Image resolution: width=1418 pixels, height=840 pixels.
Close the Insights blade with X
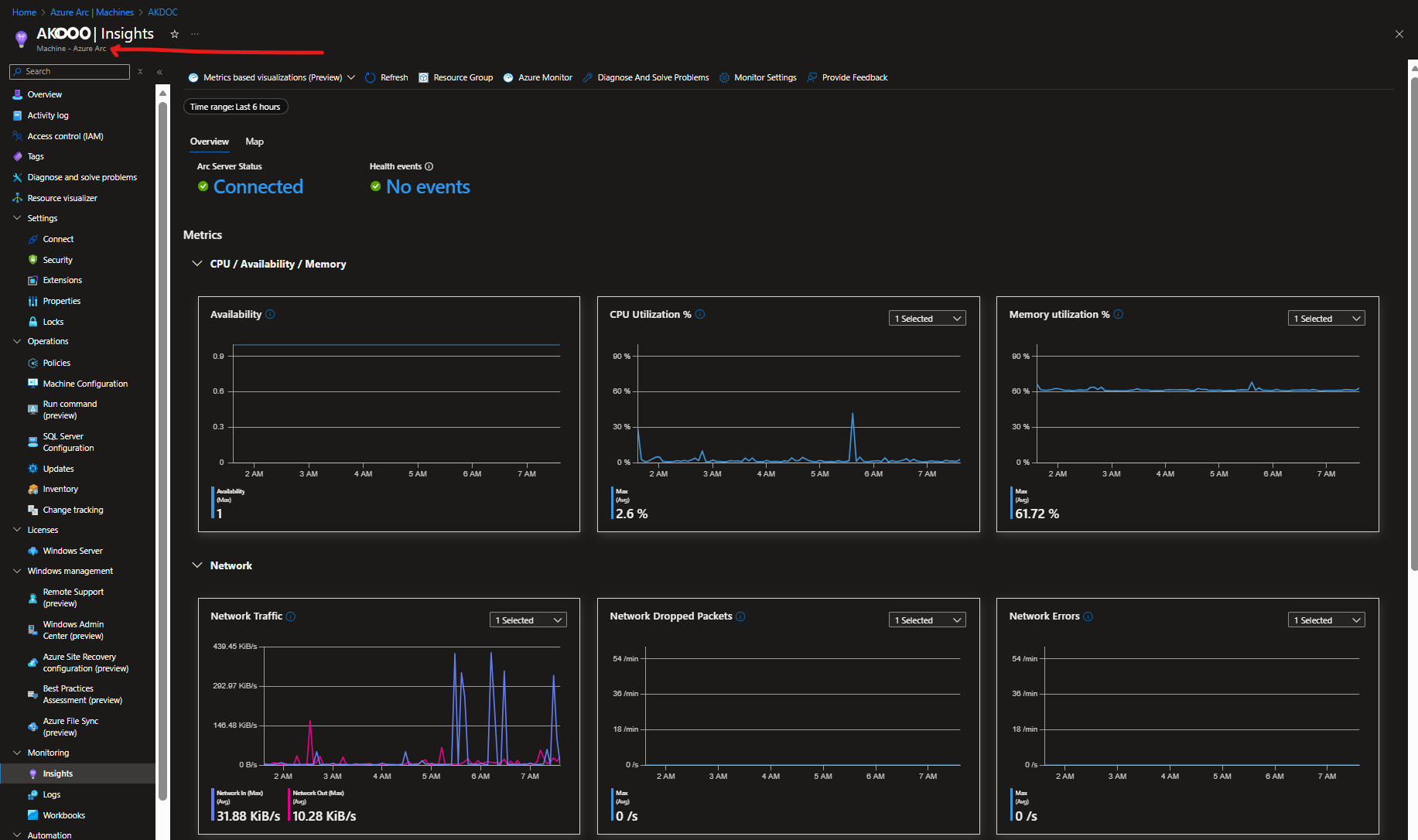point(1399,34)
